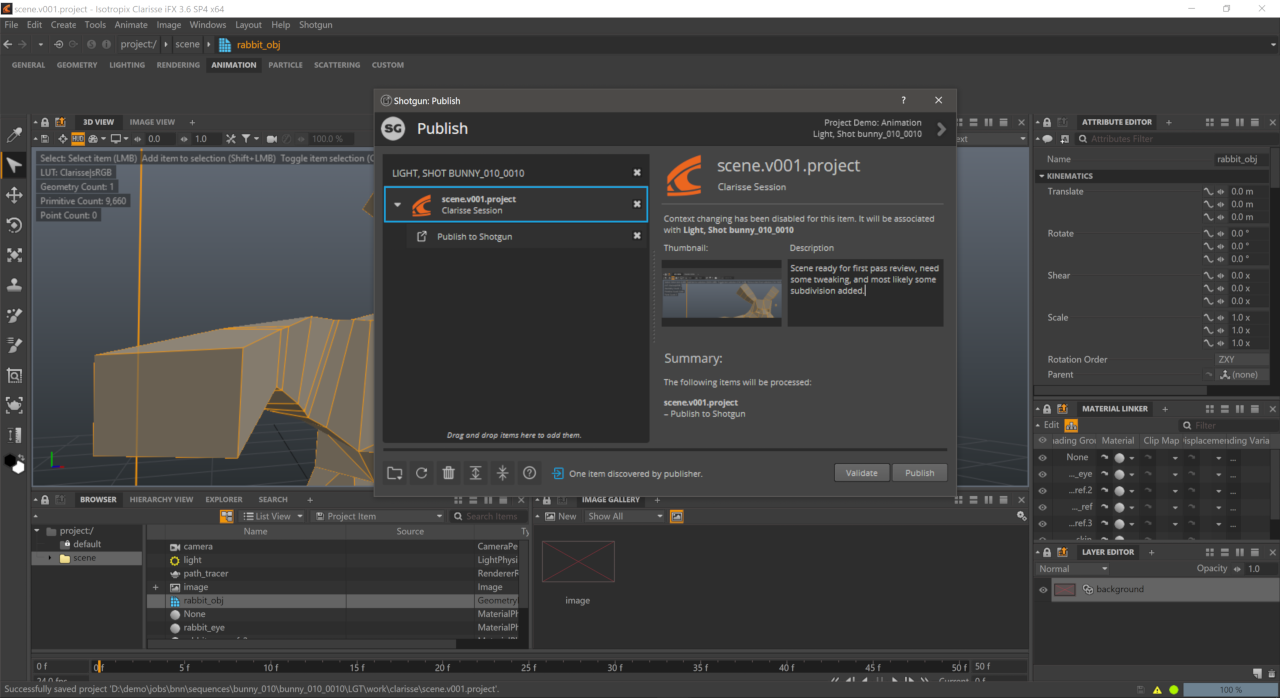Click the rabbit_obj icon in path bar
1280x698 pixels.
click(x=225, y=44)
